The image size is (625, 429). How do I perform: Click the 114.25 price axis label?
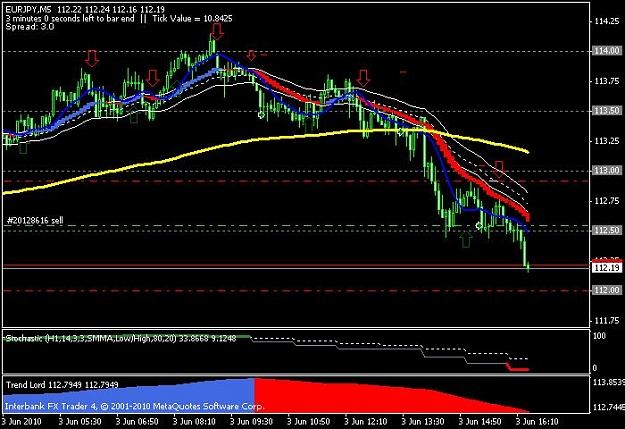coord(607,21)
